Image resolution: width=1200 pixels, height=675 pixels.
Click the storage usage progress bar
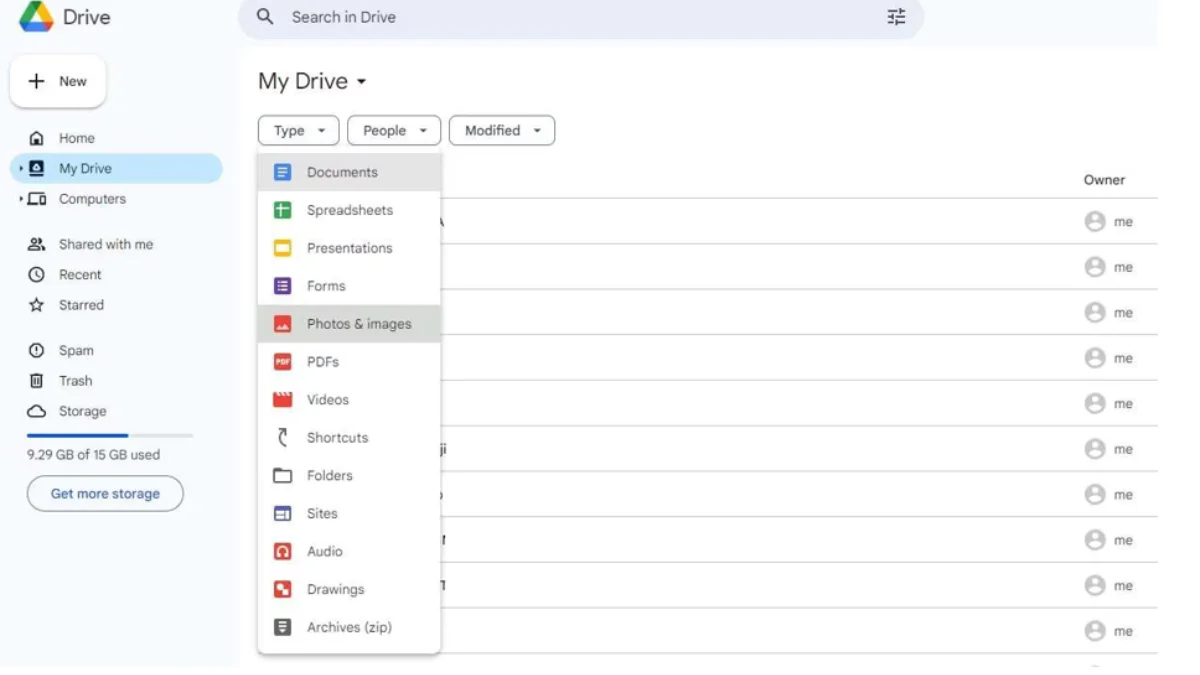tap(109, 435)
